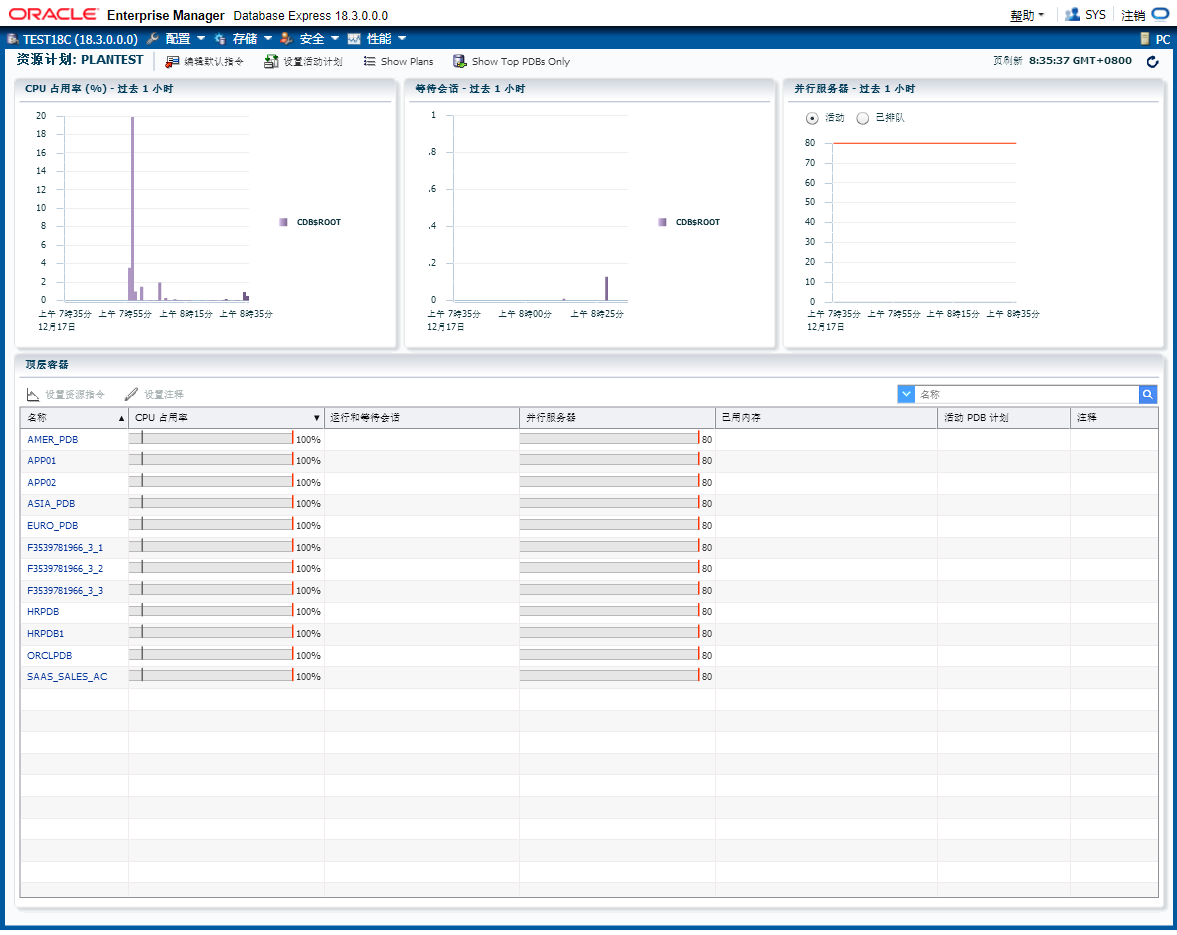Click the storage icon beside 存储
The image size is (1177, 935).
coord(220,39)
